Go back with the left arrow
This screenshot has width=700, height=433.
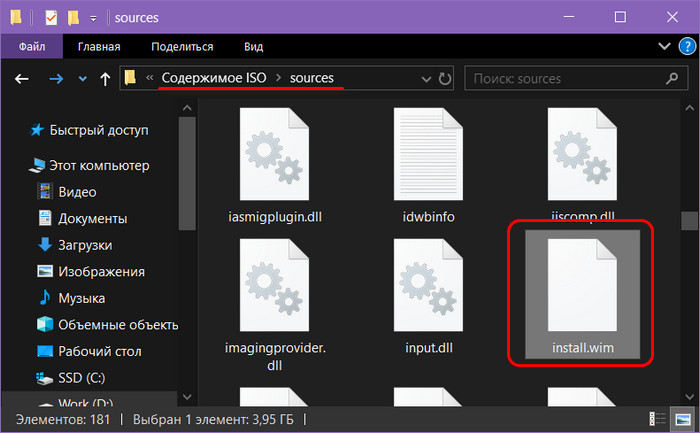21,79
